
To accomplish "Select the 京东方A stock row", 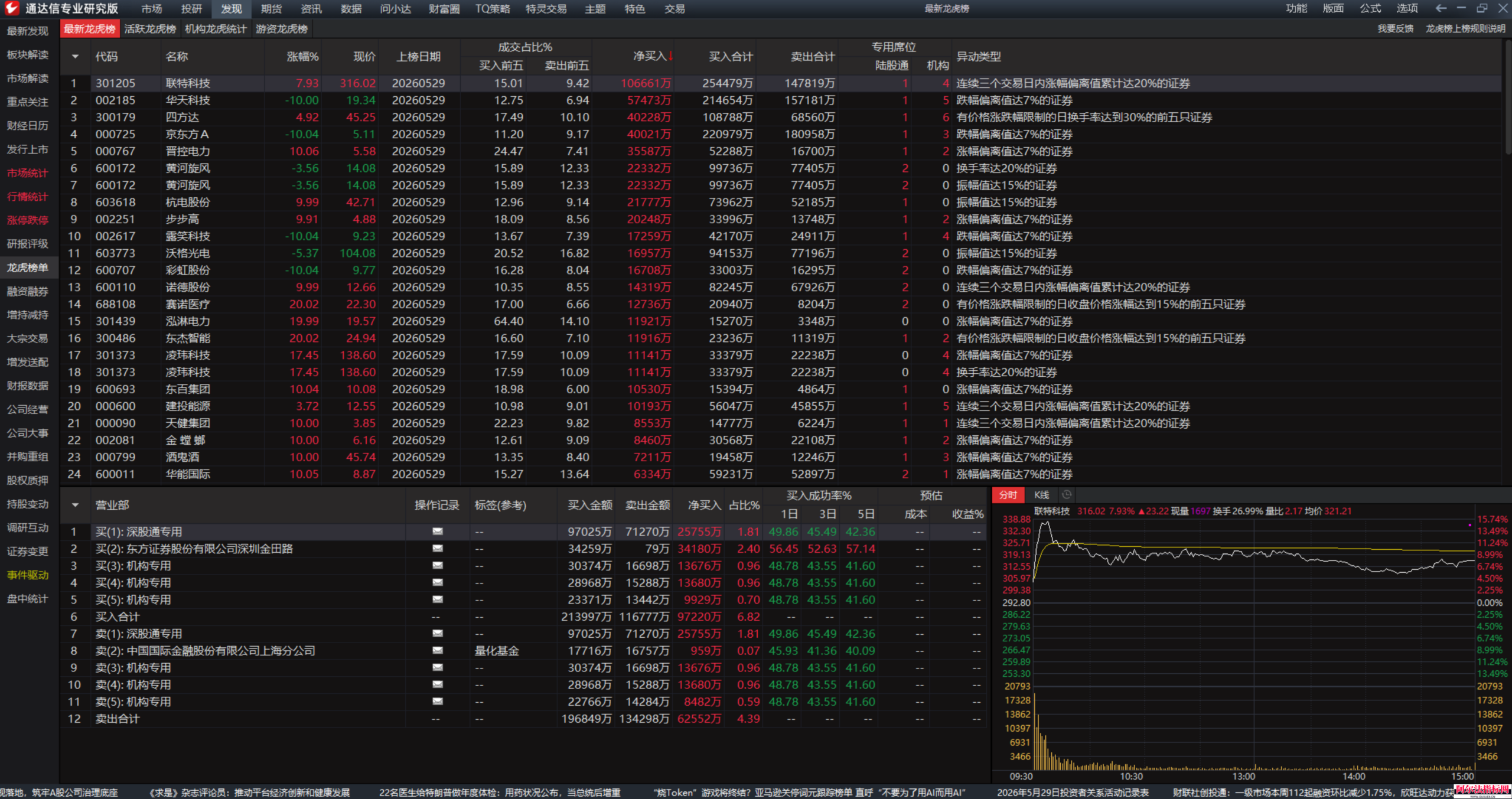I will pyautogui.click(x=781, y=134).
